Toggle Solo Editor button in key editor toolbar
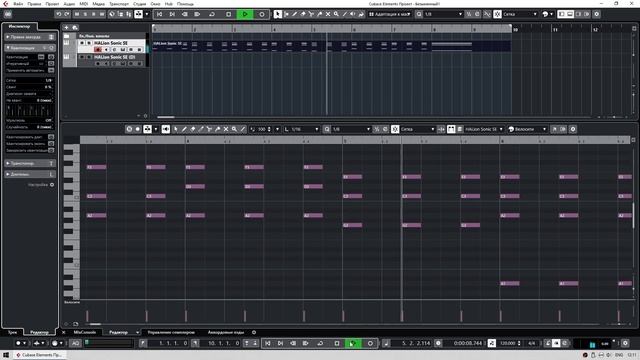Image resolution: width=640 pixels, height=360 pixels. [x=129, y=129]
